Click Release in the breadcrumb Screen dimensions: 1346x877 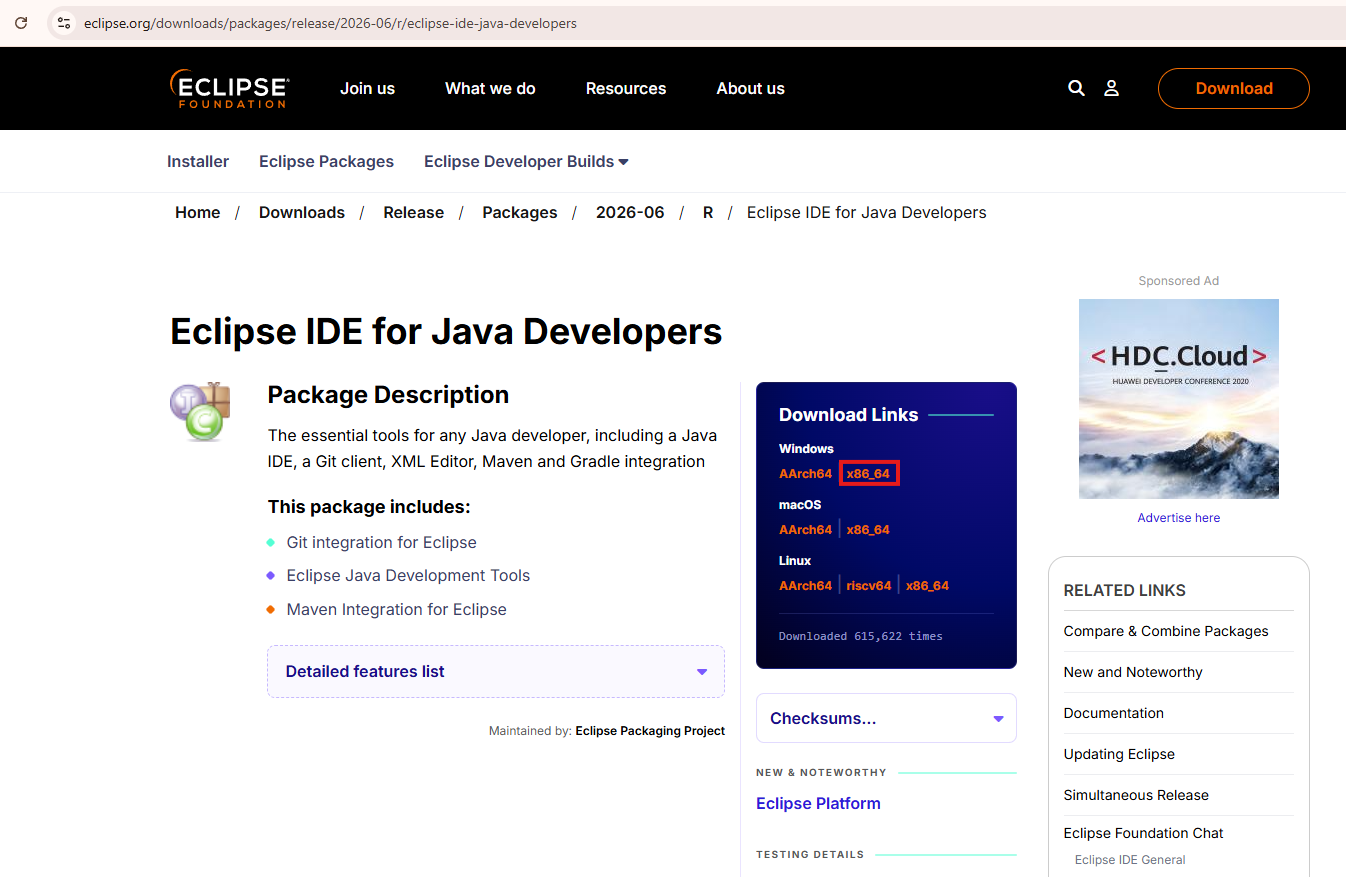[413, 212]
